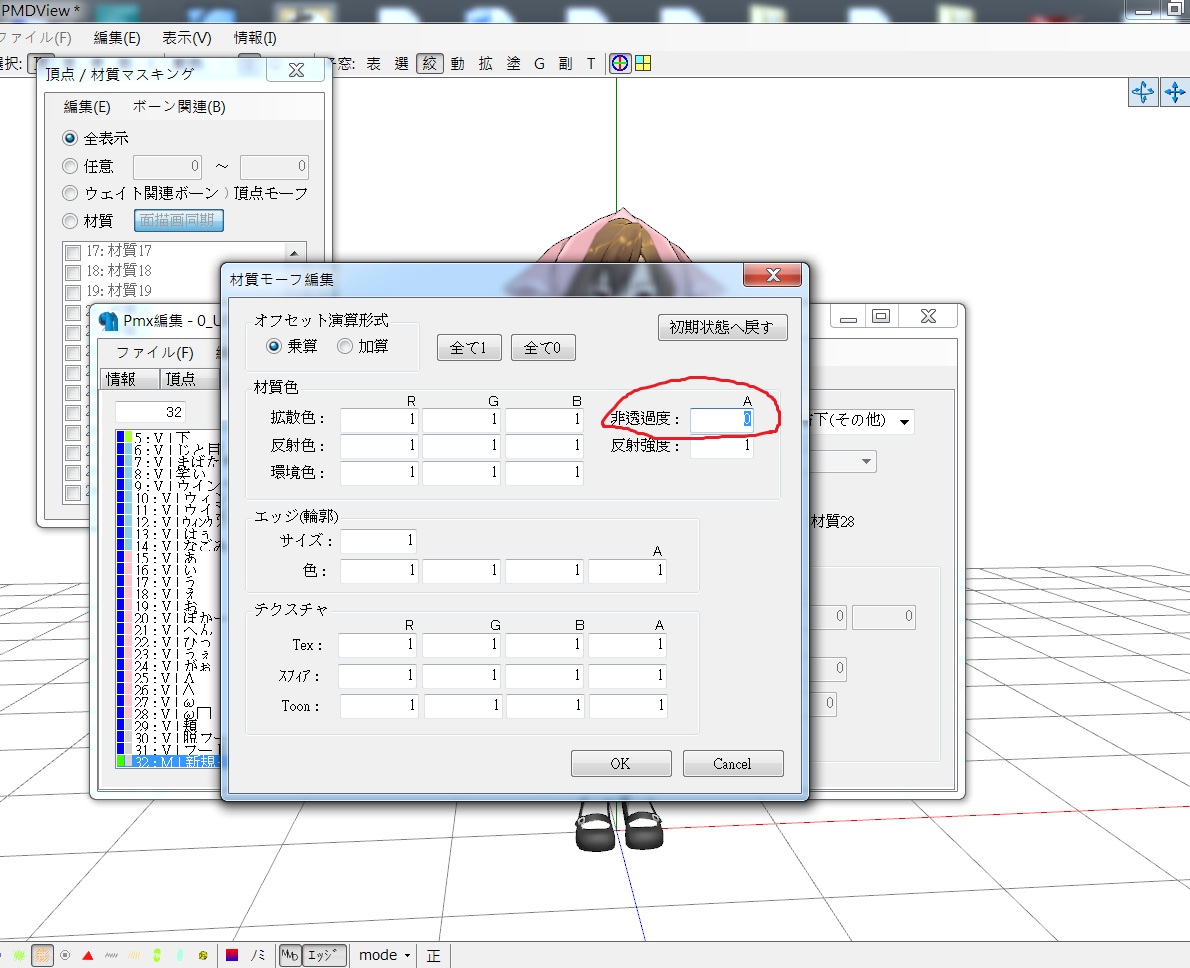Viewport: 1190px width, 968px height.
Task: Open the 拡 sub-window from toolbar
Action: [486, 64]
